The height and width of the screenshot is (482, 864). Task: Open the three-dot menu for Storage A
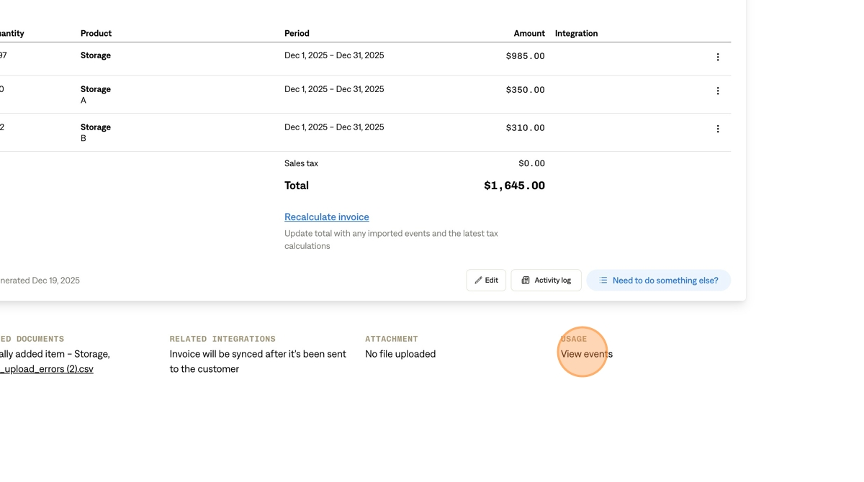(x=717, y=91)
